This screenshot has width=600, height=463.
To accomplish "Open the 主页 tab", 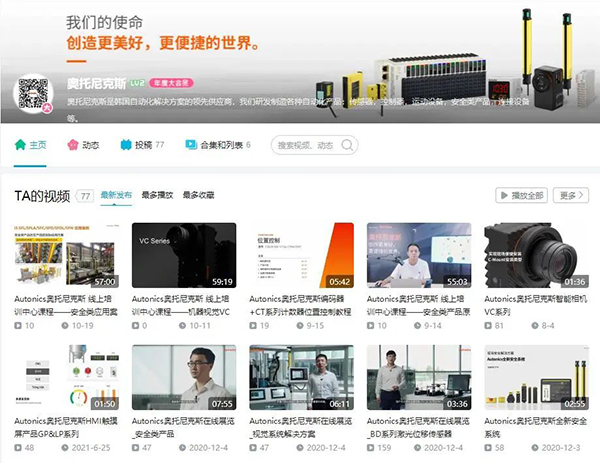I will (x=30, y=145).
